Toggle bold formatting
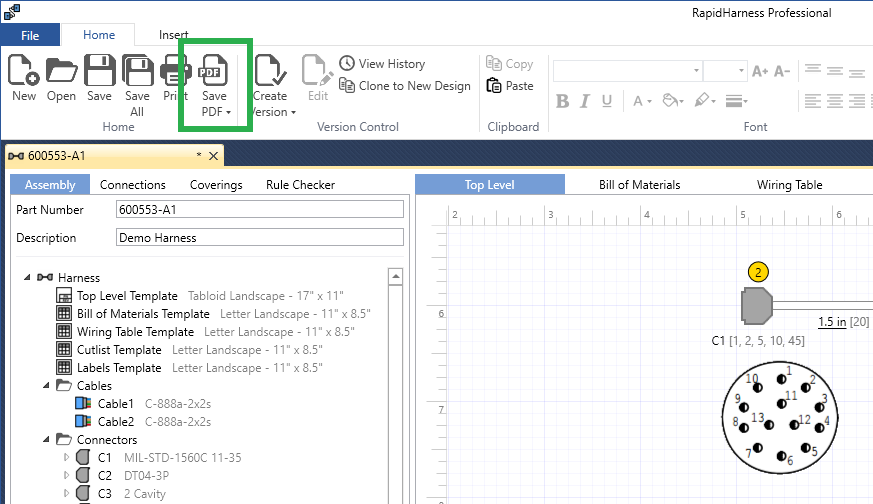The height and width of the screenshot is (504, 873). pos(562,101)
